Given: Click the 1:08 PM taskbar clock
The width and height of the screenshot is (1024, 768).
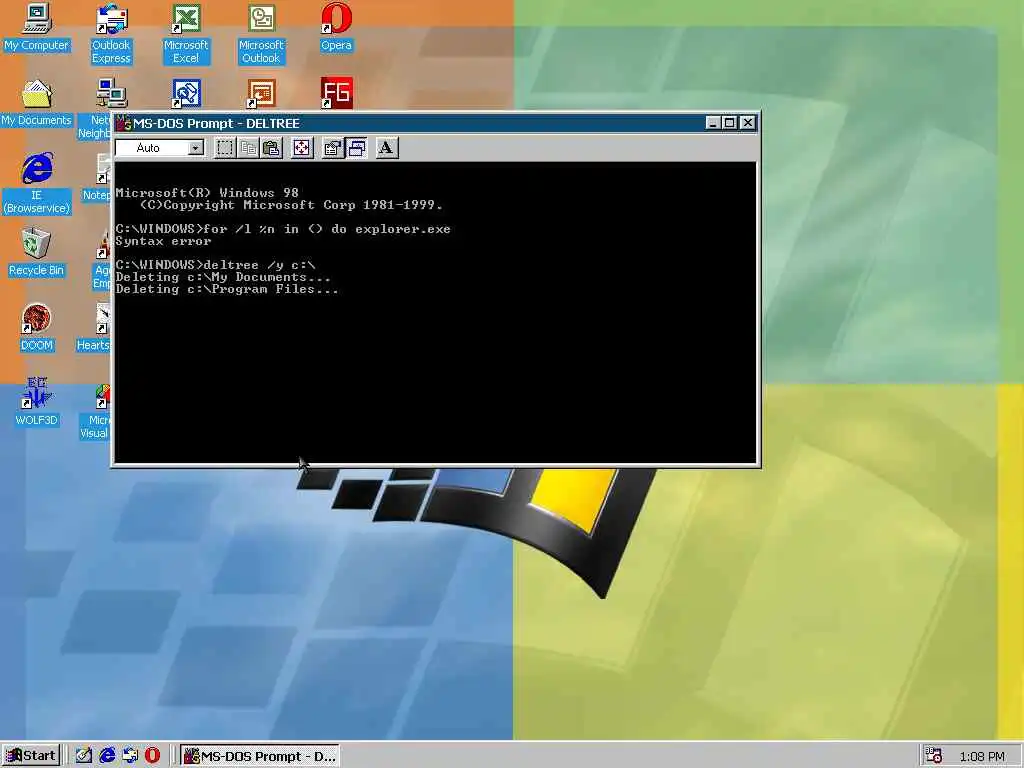Looking at the screenshot, I should 982,756.
